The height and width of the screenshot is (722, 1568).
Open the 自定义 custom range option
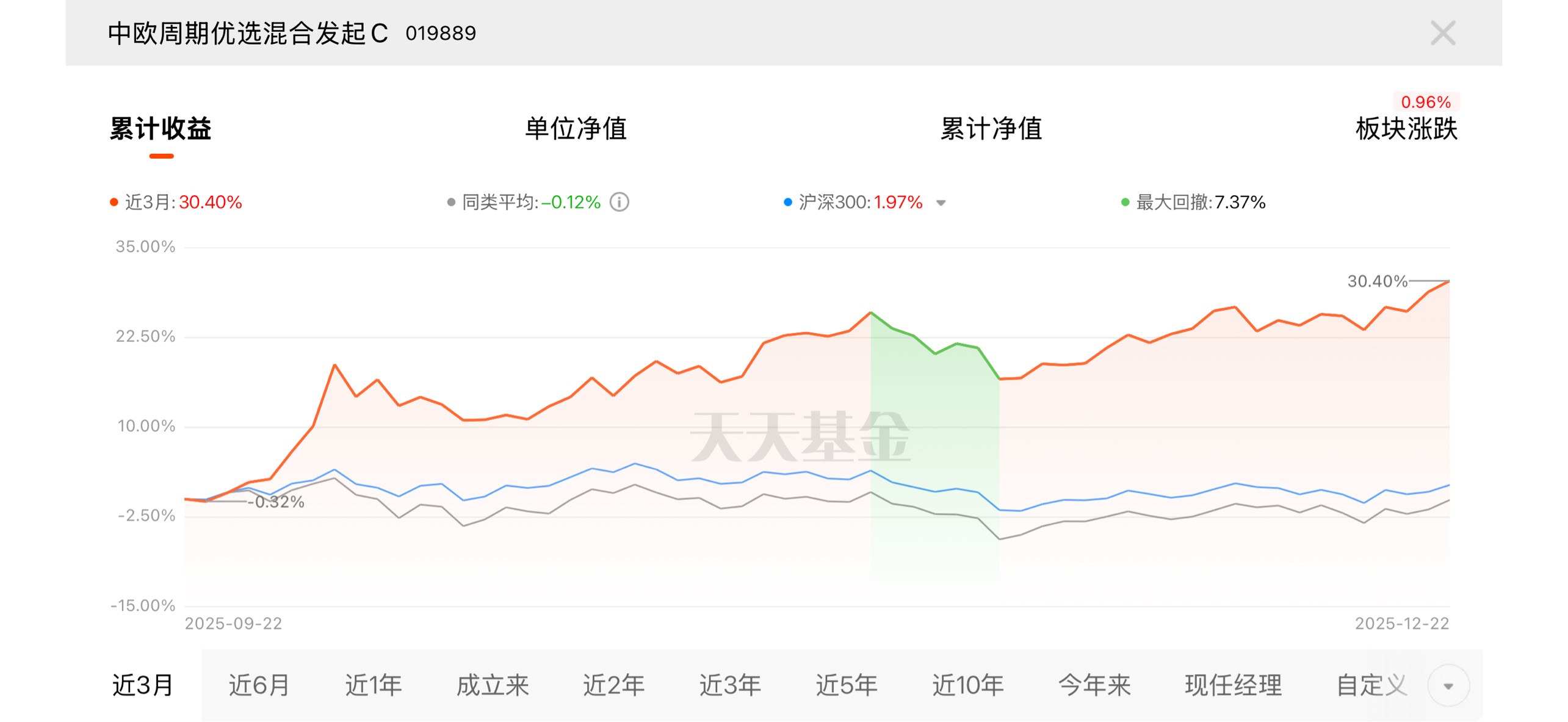1371,685
